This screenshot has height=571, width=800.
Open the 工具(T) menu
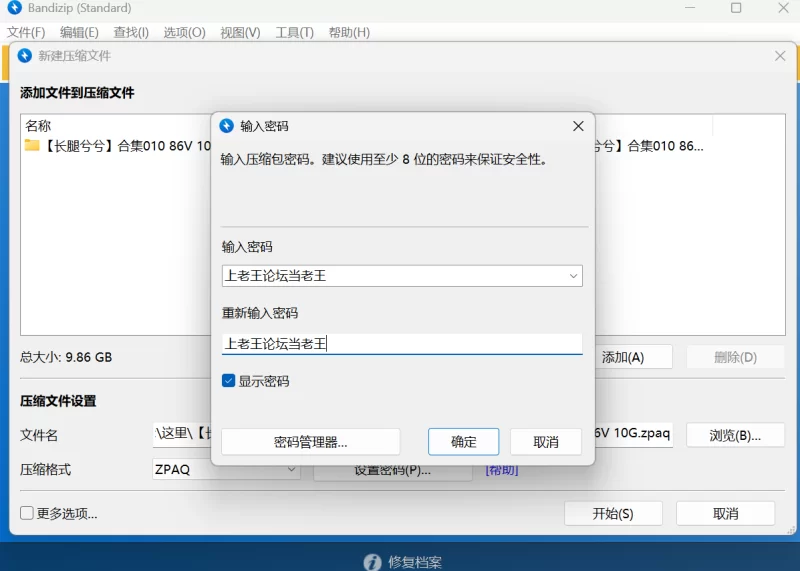[x=294, y=33]
